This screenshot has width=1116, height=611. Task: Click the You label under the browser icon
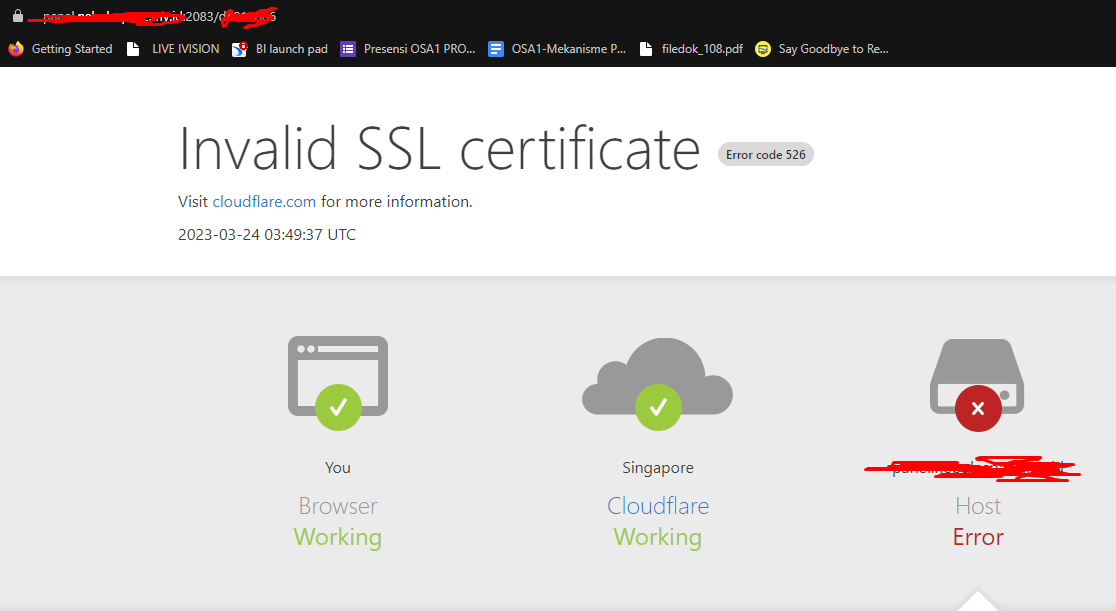(x=338, y=468)
